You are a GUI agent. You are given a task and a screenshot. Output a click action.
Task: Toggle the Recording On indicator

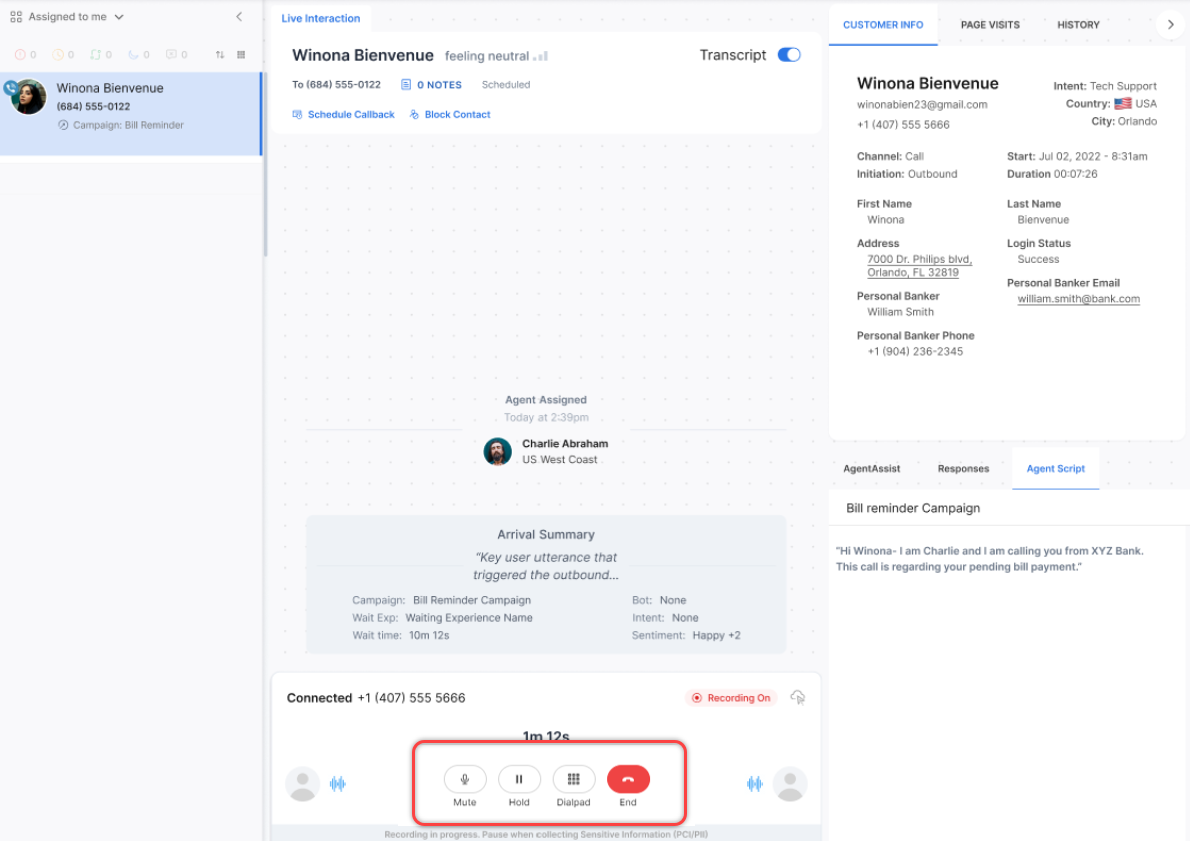point(731,698)
